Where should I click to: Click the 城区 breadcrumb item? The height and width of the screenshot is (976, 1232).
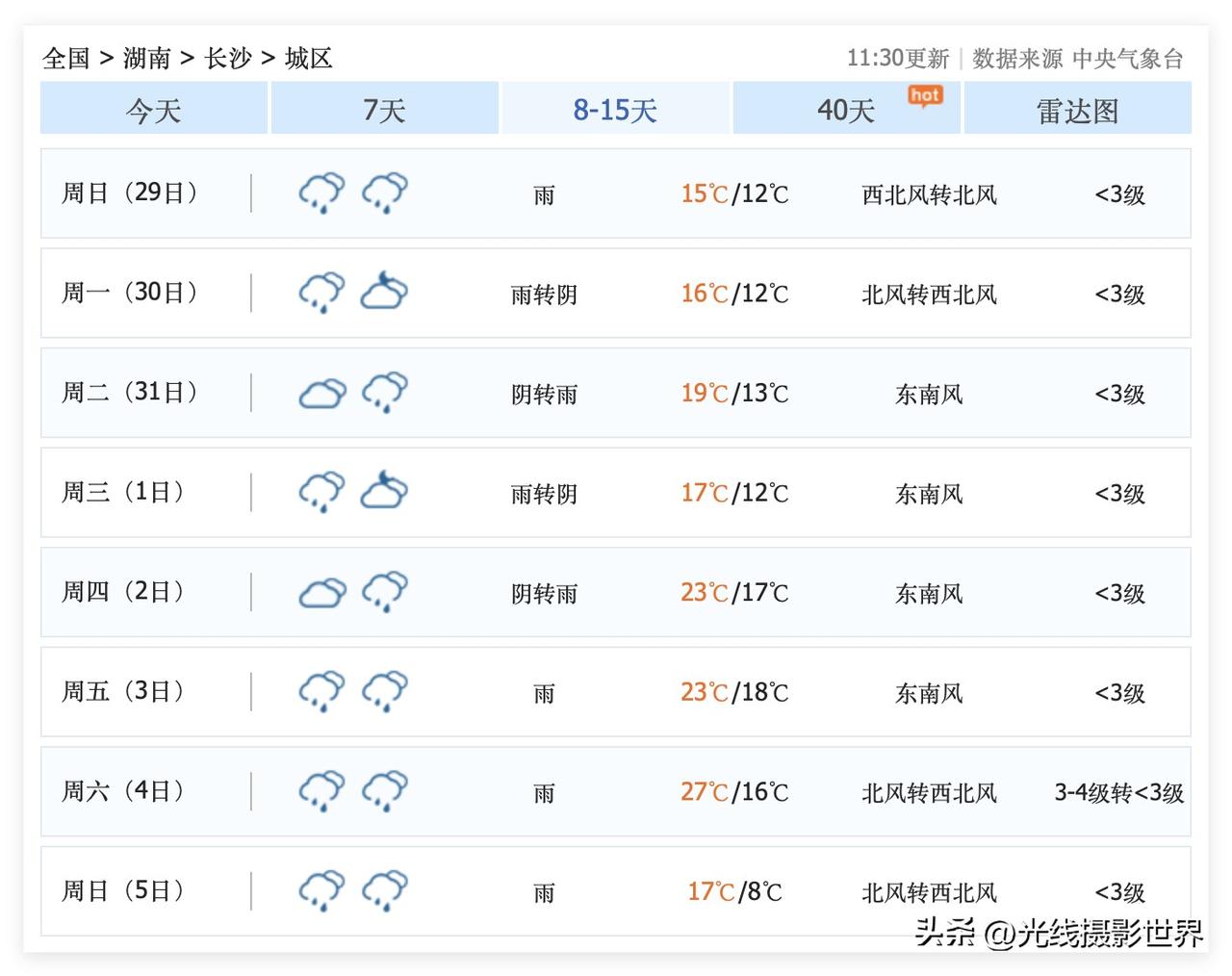coord(308,58)
